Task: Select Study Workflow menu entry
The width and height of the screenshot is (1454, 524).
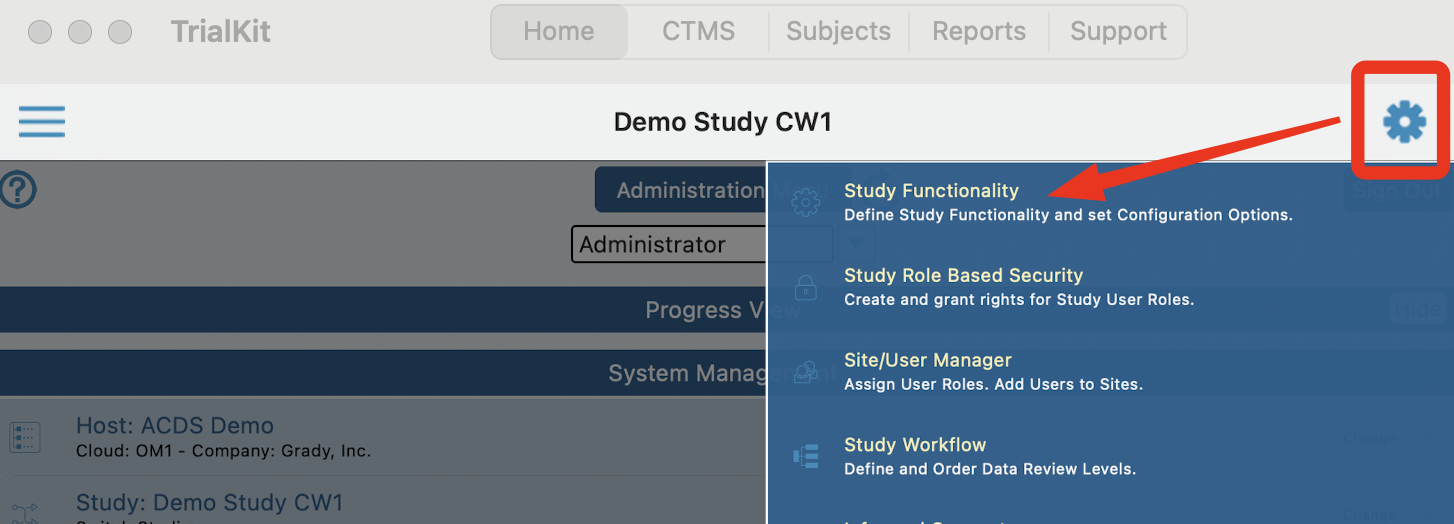Action: [1110, 456]
